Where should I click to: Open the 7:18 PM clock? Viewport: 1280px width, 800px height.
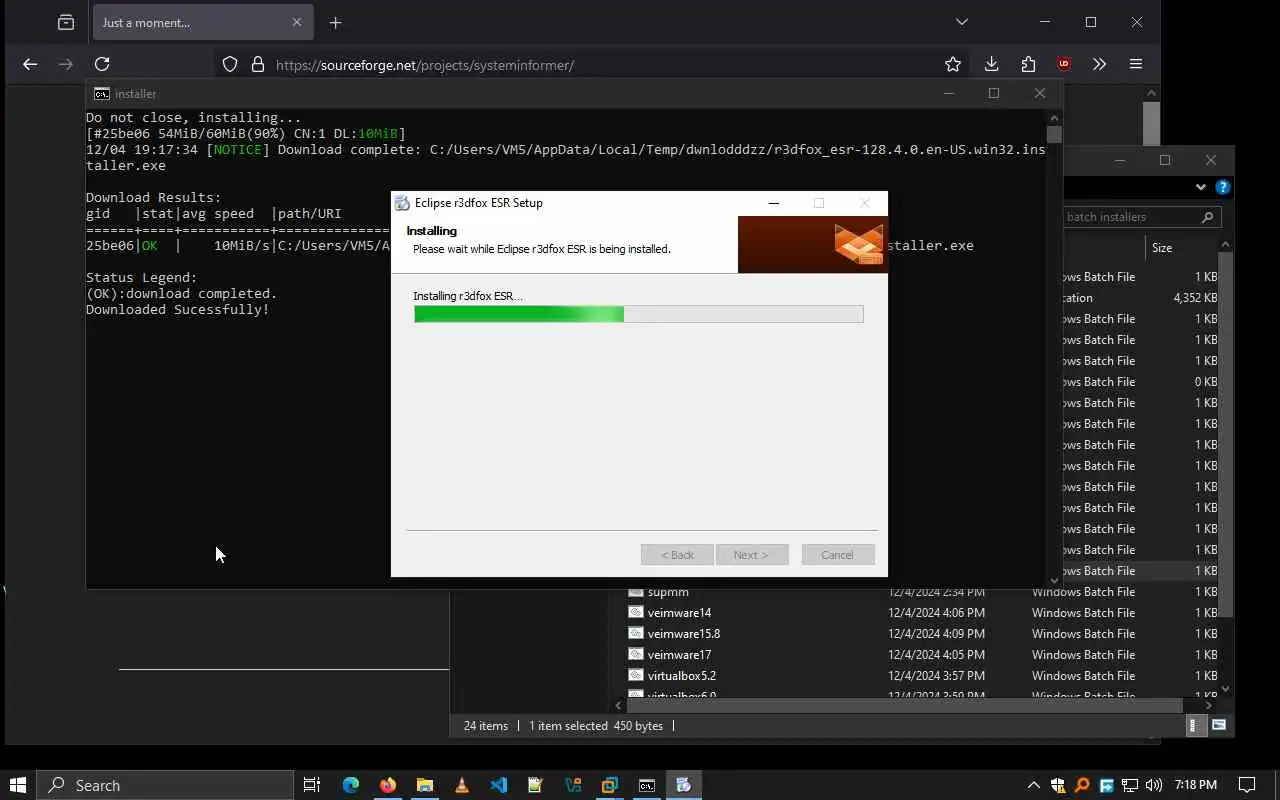tap(1196, 785)
